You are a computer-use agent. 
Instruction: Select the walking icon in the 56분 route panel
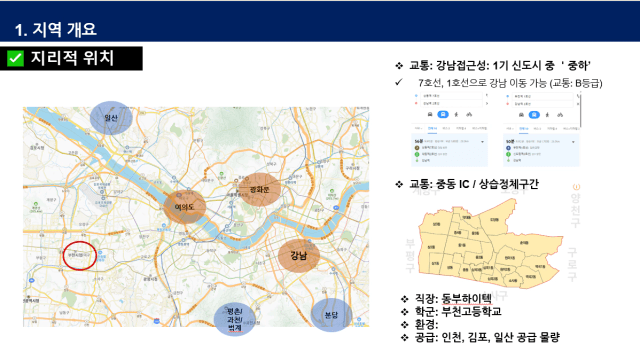tap(456, 115)
